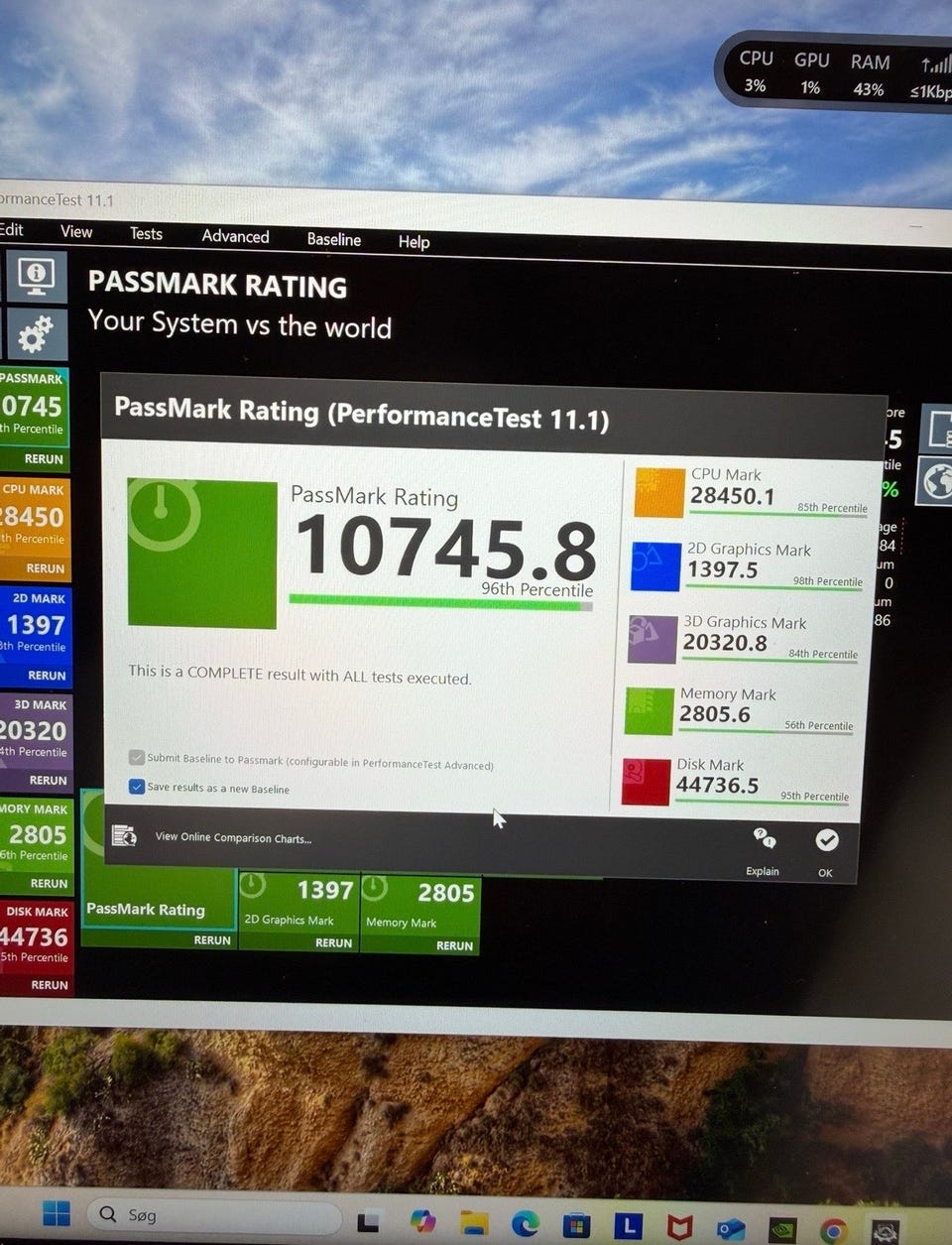Toggle Submit Baseline to Passmark checkbox
This screenshot has height=1245, width=952.
pyautogui.click(x=137, y=757)
